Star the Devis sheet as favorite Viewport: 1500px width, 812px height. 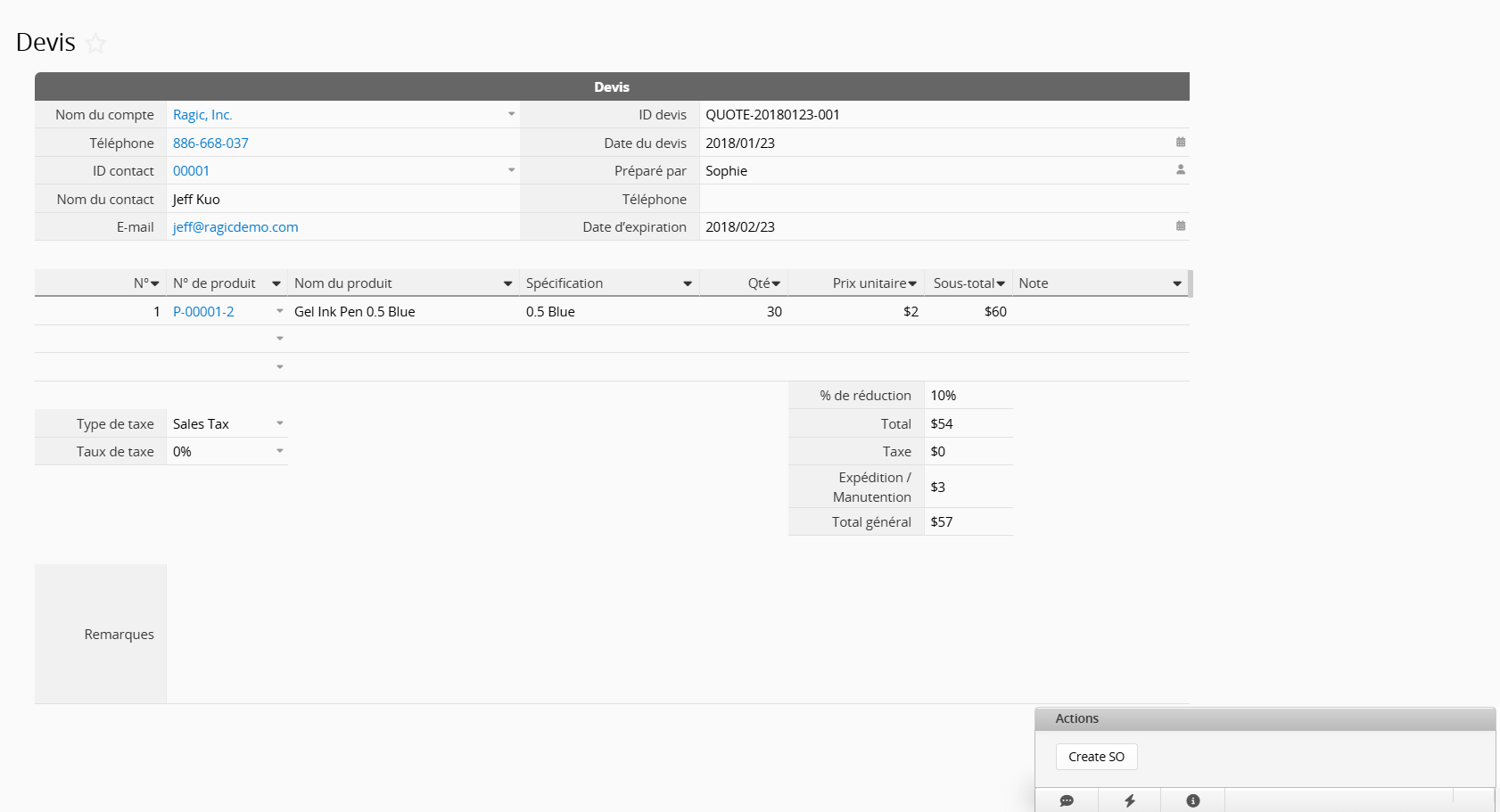[96, 43]
